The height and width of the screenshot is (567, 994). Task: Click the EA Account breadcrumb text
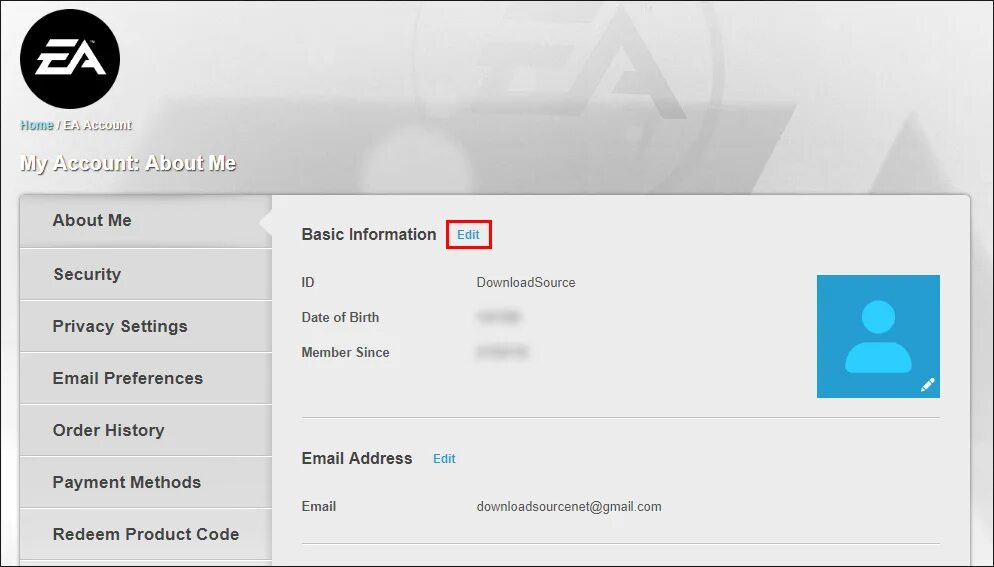pyautogui.click(x=98, y=125)
